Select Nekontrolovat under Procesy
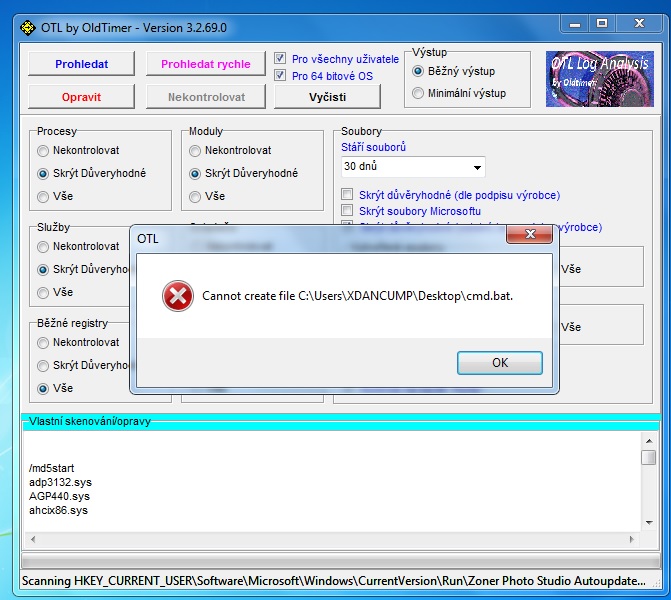The image size is (671, 600). click(x=43, y=151)
